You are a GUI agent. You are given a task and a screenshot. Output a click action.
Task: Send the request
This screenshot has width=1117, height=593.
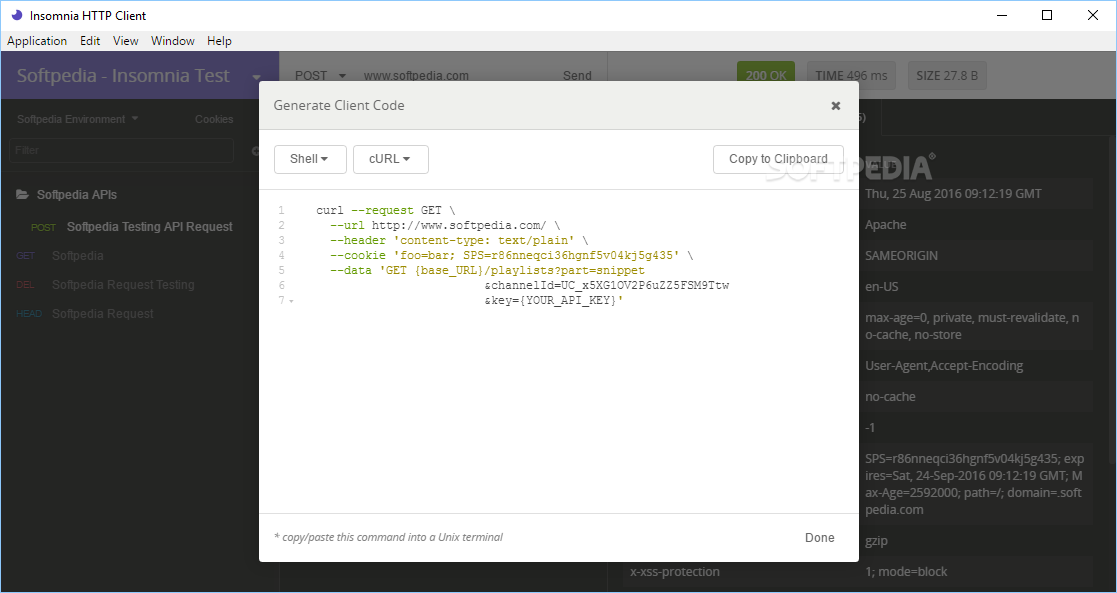[577, 76]
